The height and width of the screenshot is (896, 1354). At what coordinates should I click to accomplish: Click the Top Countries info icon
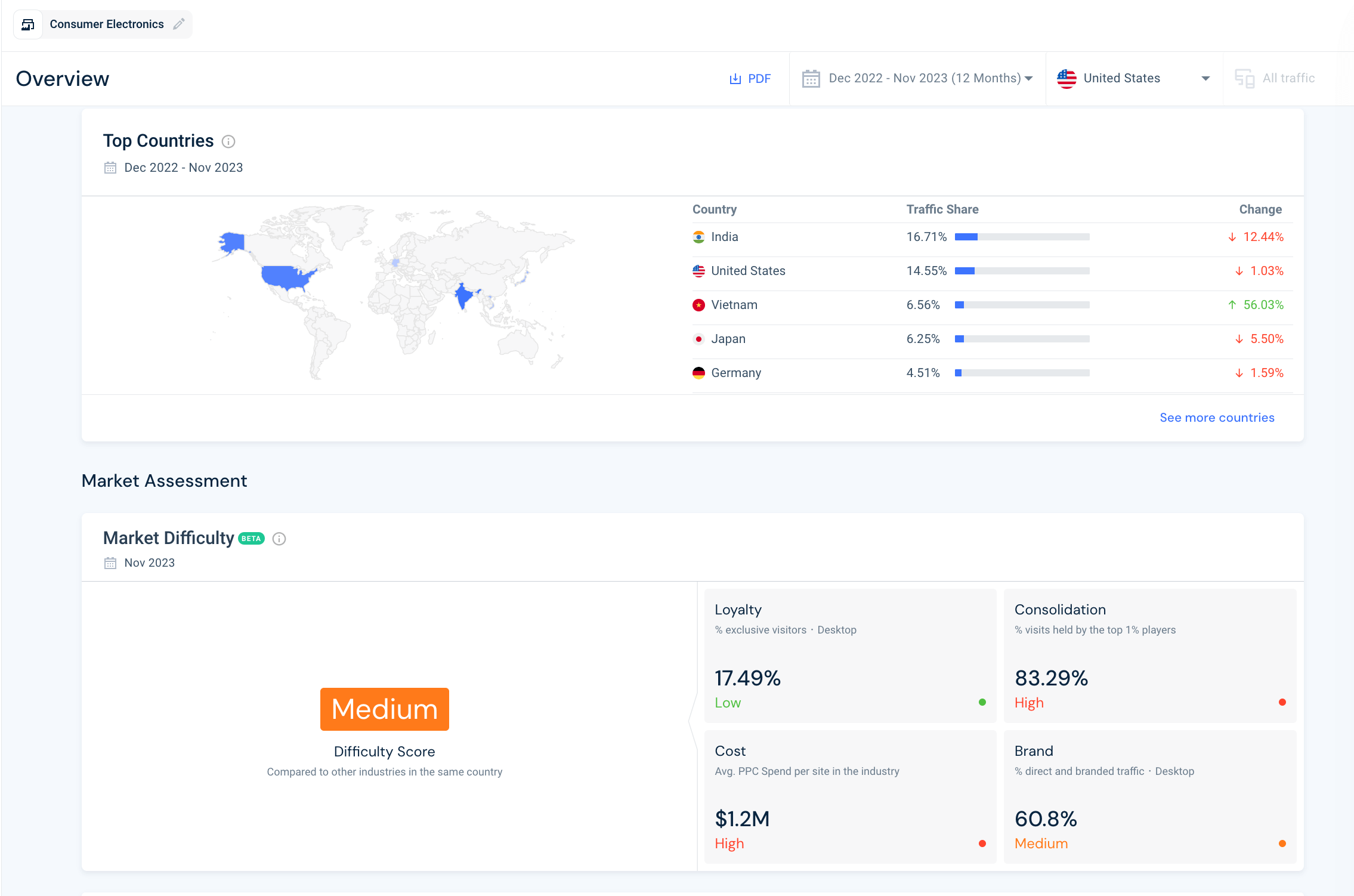click(228, 141)
